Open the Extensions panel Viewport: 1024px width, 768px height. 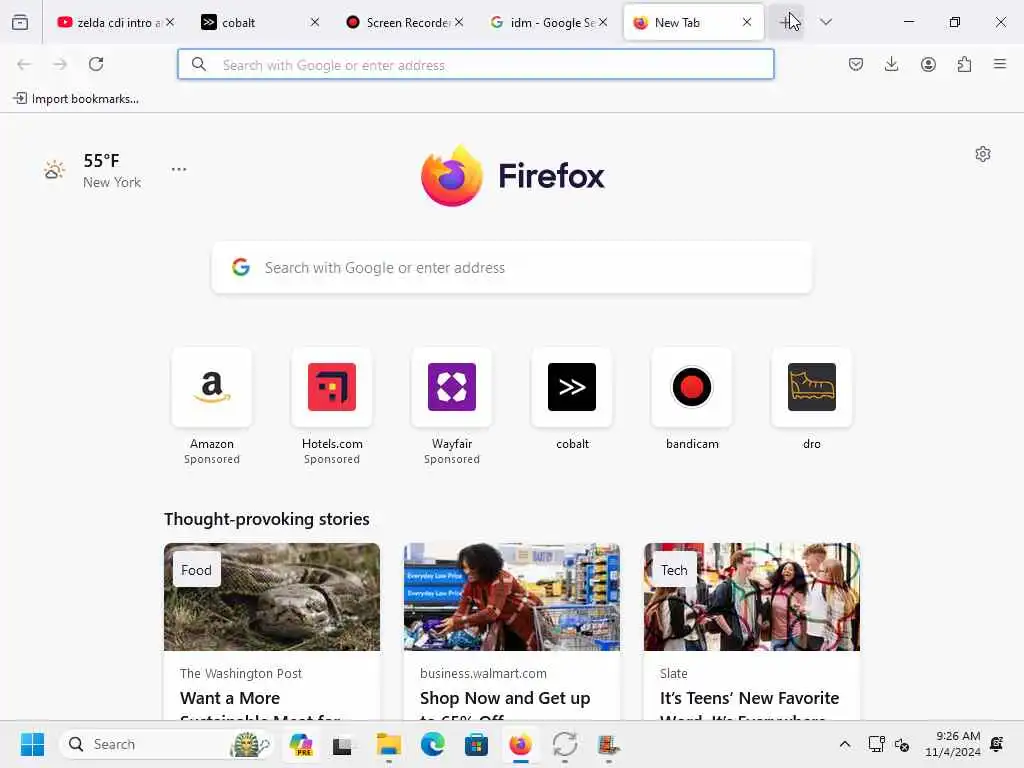coord(964,64)
